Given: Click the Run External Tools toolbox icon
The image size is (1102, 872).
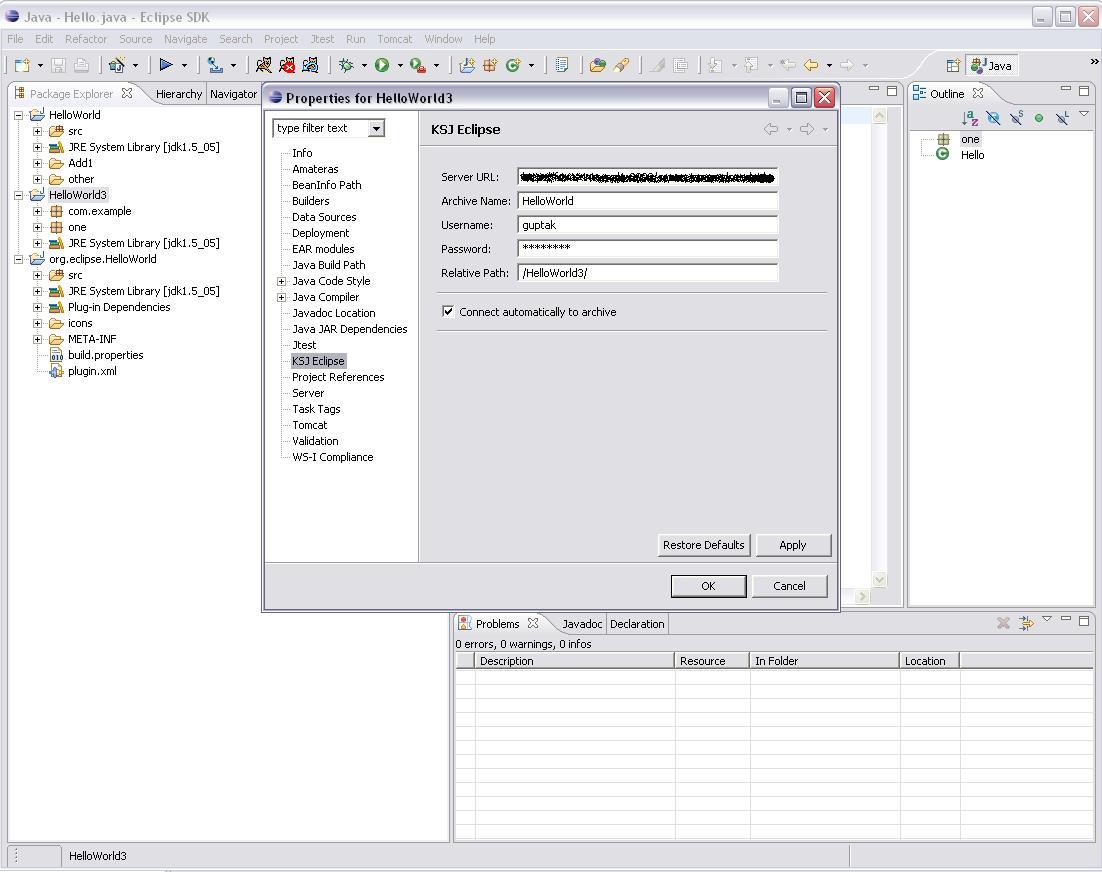Looking at the screenshot, I should [x=417, y=65].
